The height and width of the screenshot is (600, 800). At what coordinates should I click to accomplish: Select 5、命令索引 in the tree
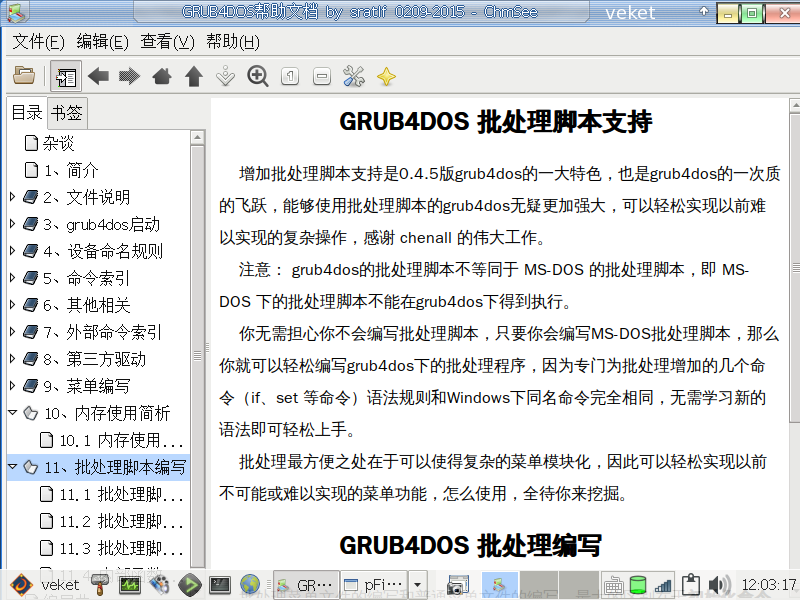coord(87,278)
